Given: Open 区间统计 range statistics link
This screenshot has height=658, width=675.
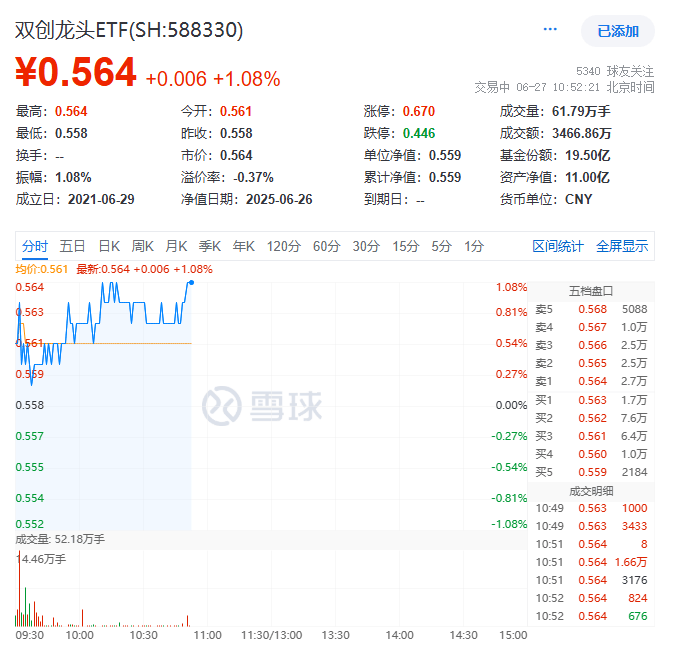Looking at the screenshot, I should click(x=558, y=246).
